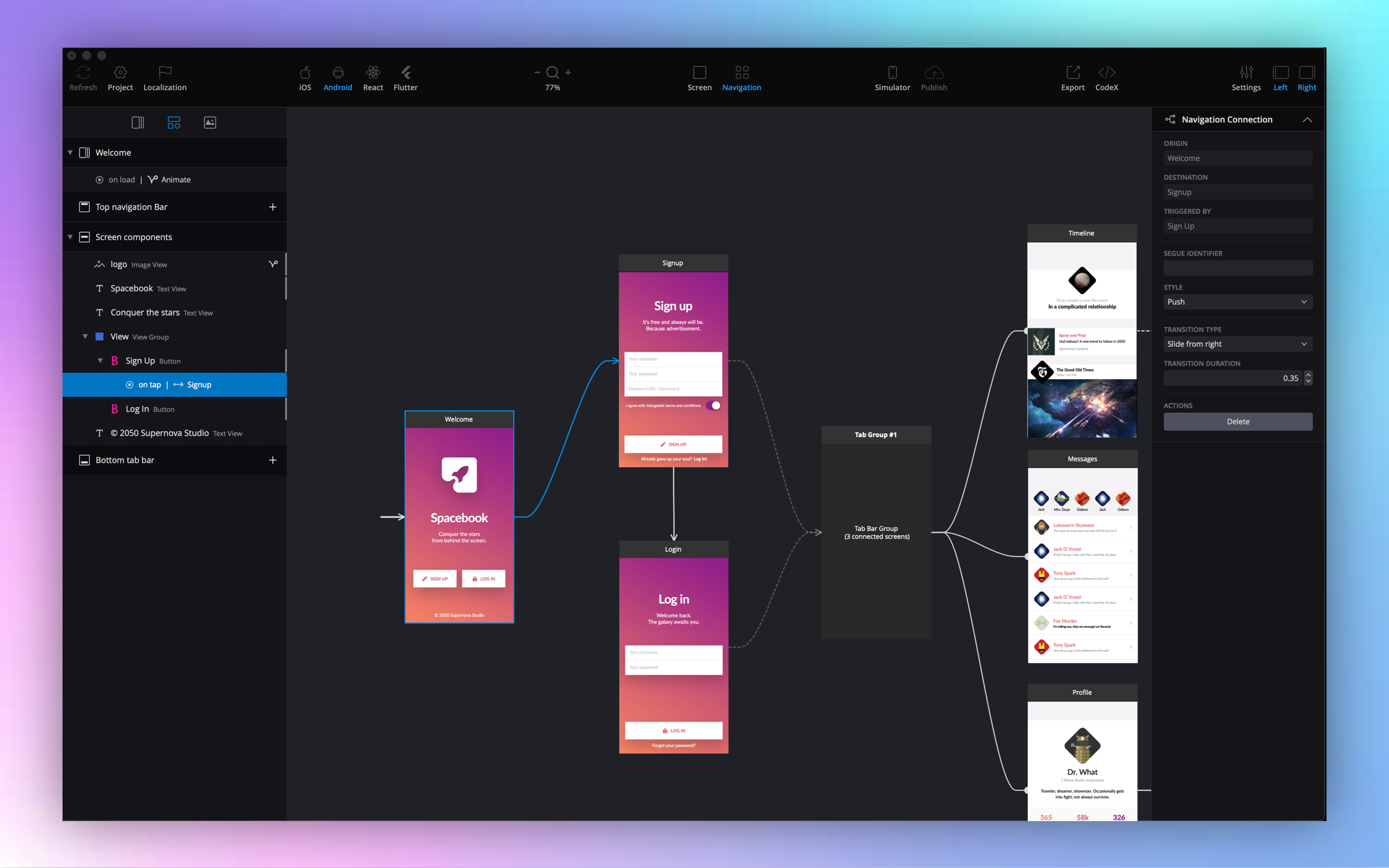Open CodeX code panel
Viewport: 1389px width, 868px height.
click(x=1106, y=73)
